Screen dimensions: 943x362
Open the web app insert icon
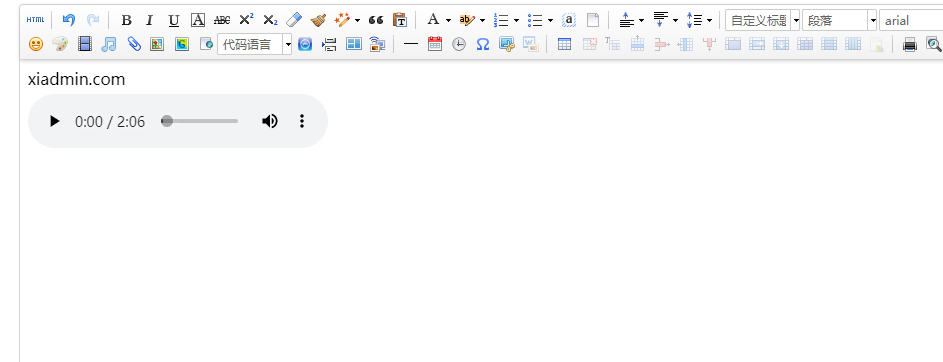(305, 44)
